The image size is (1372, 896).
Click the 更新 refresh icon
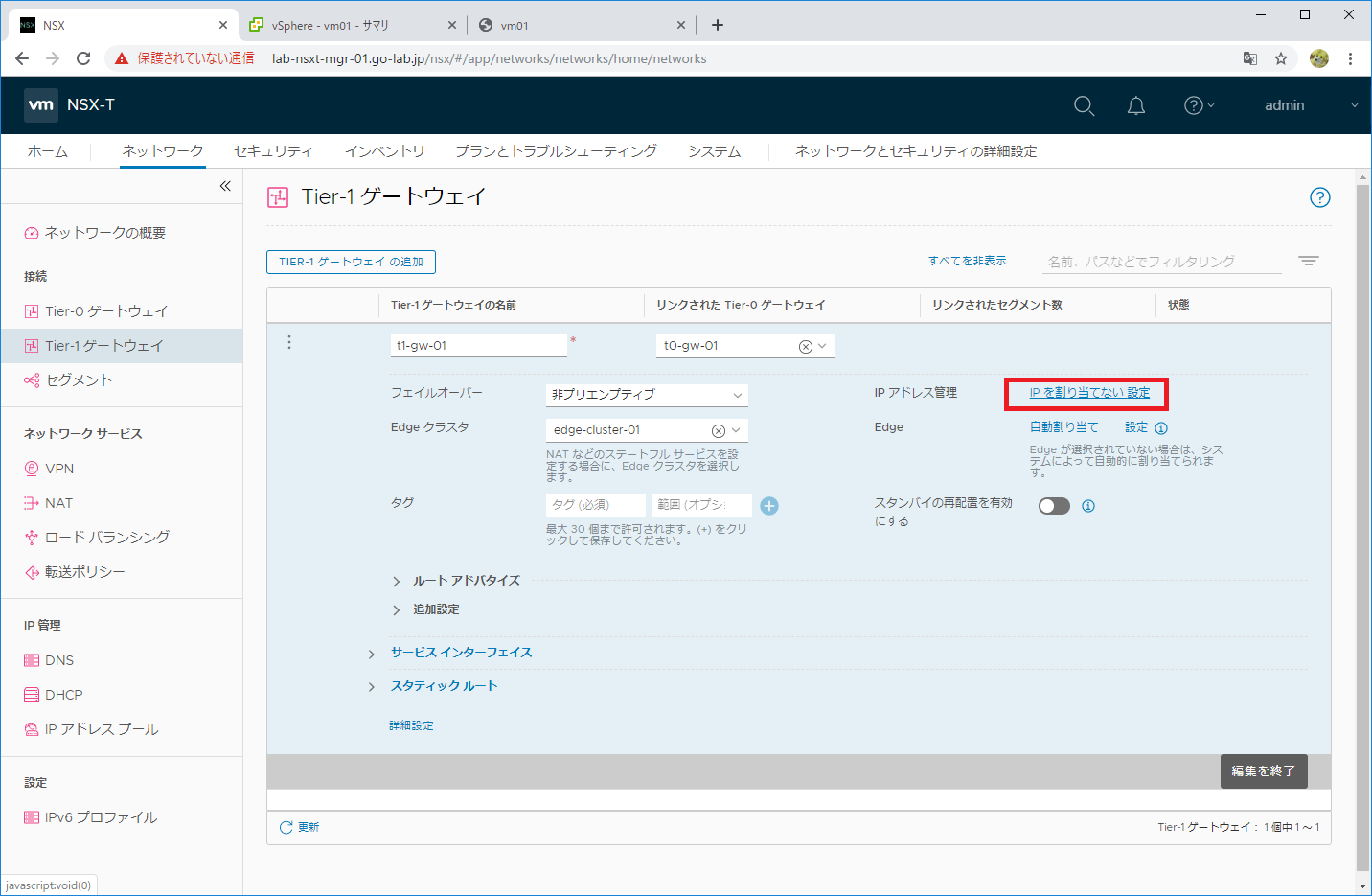point(286,827)
